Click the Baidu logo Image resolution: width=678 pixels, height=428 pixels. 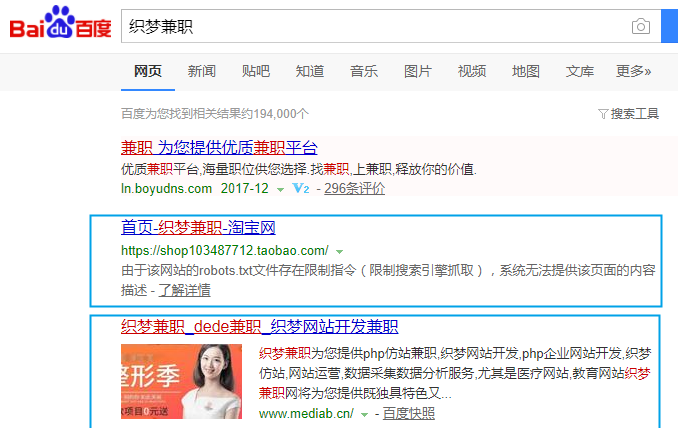60,23
